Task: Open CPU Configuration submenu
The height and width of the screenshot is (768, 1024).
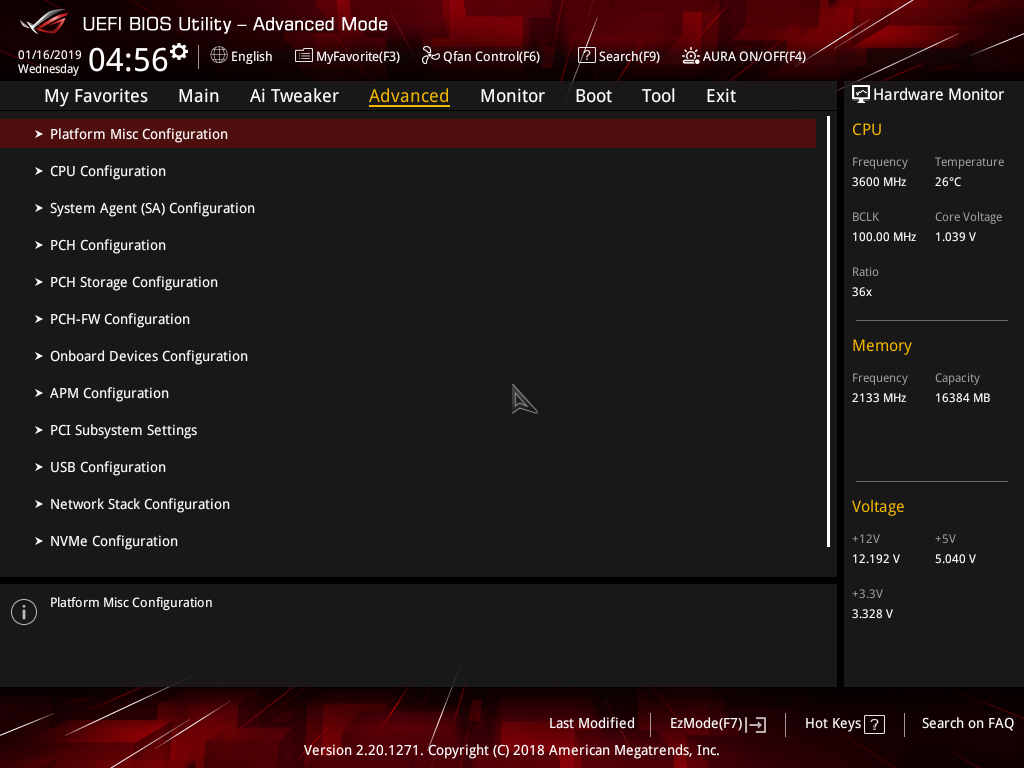Action: pos(107,170)
